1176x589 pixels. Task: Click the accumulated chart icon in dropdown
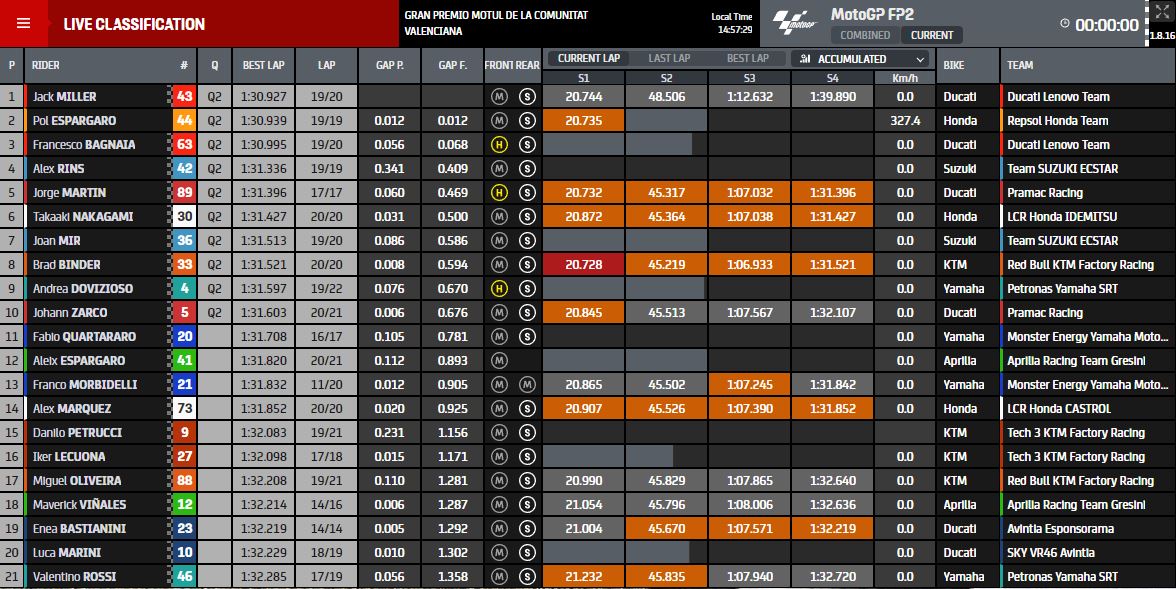(805, 59)
